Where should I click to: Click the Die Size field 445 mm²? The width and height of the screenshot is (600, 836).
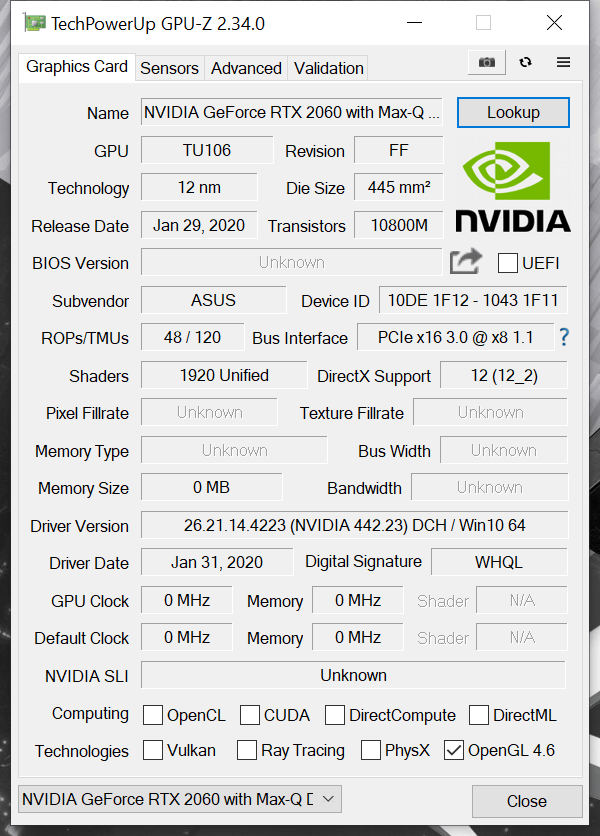(398, 187)
